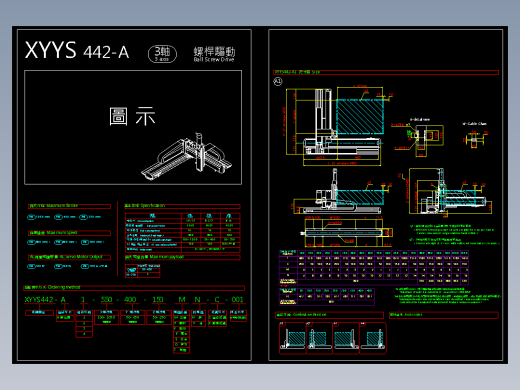Select the first combination direction thumbnail
This screenshot has width=520, height=390.
coord(292,338)
